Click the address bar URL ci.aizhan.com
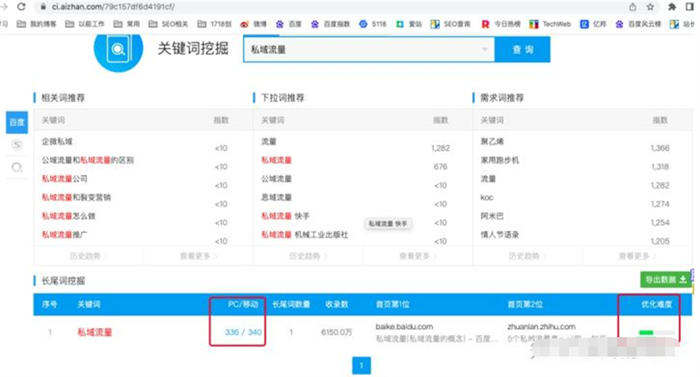Screen dimensions: 700x377 113,7
